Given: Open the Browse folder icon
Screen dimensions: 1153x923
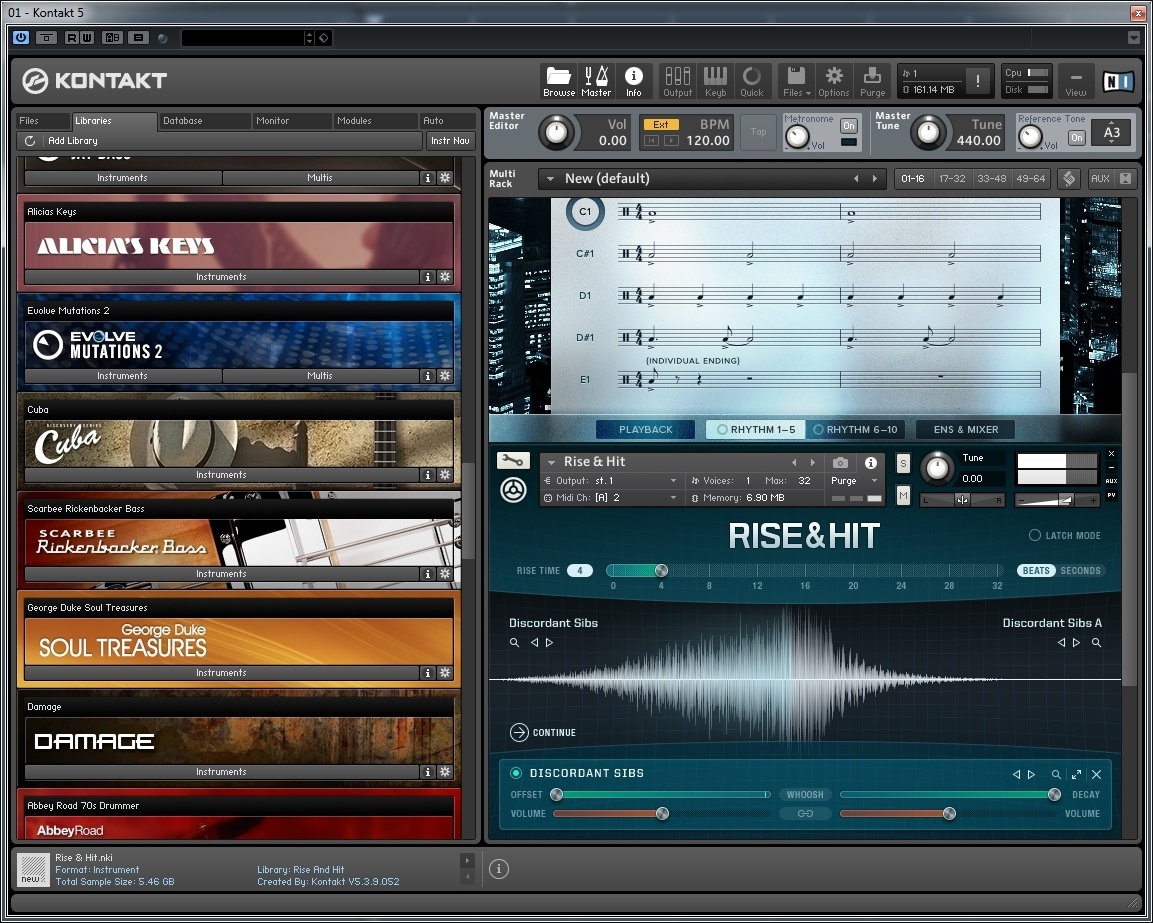Looking at the screenshot, I should (x=559, y=81).
